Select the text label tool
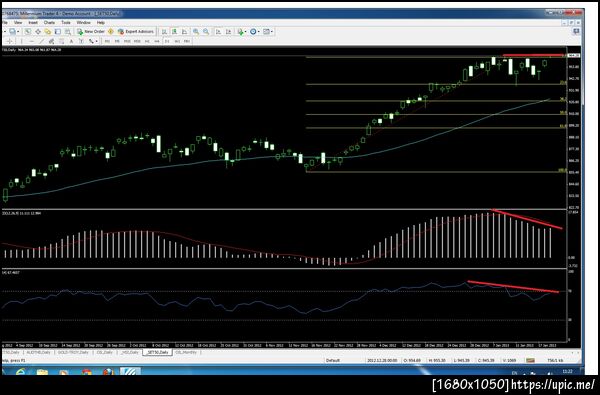 (81, 41)
